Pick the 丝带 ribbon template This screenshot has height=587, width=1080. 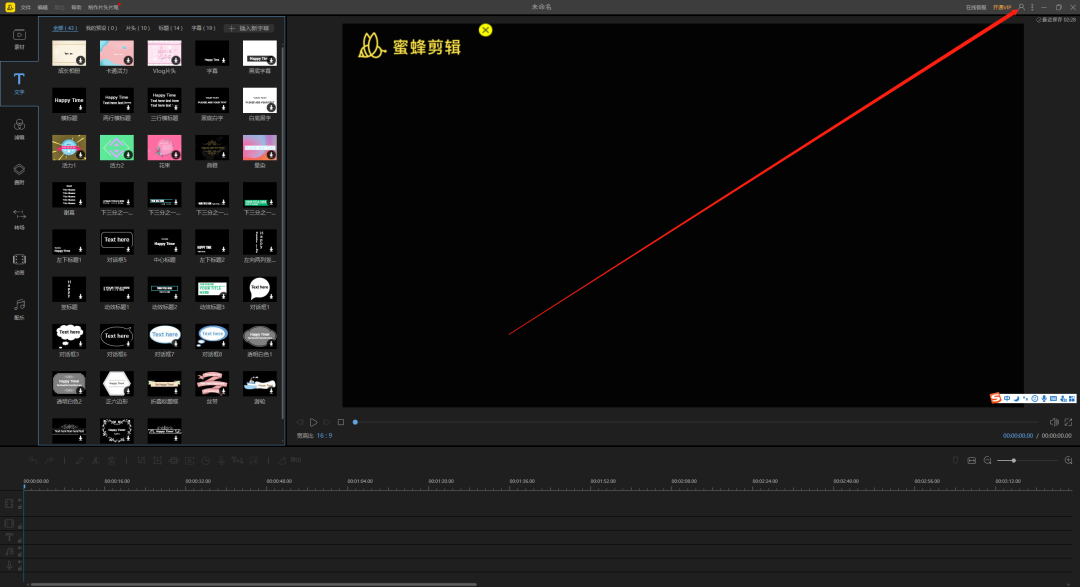[x=211, y=384]
